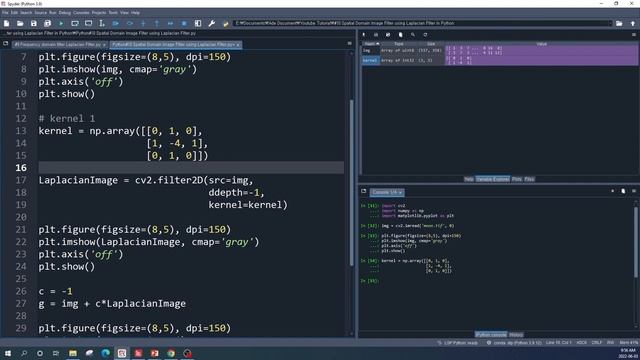Save data icon in Variable Explorer
Image resolution: width=640 pixels, height=360 pixels.
click(x=376, y=35)
